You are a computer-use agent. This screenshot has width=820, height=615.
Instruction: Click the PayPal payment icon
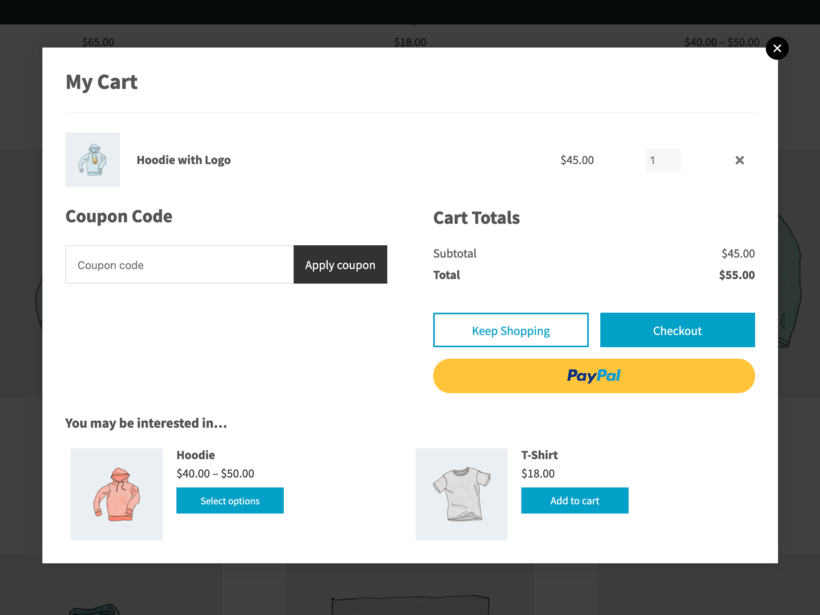593,375
